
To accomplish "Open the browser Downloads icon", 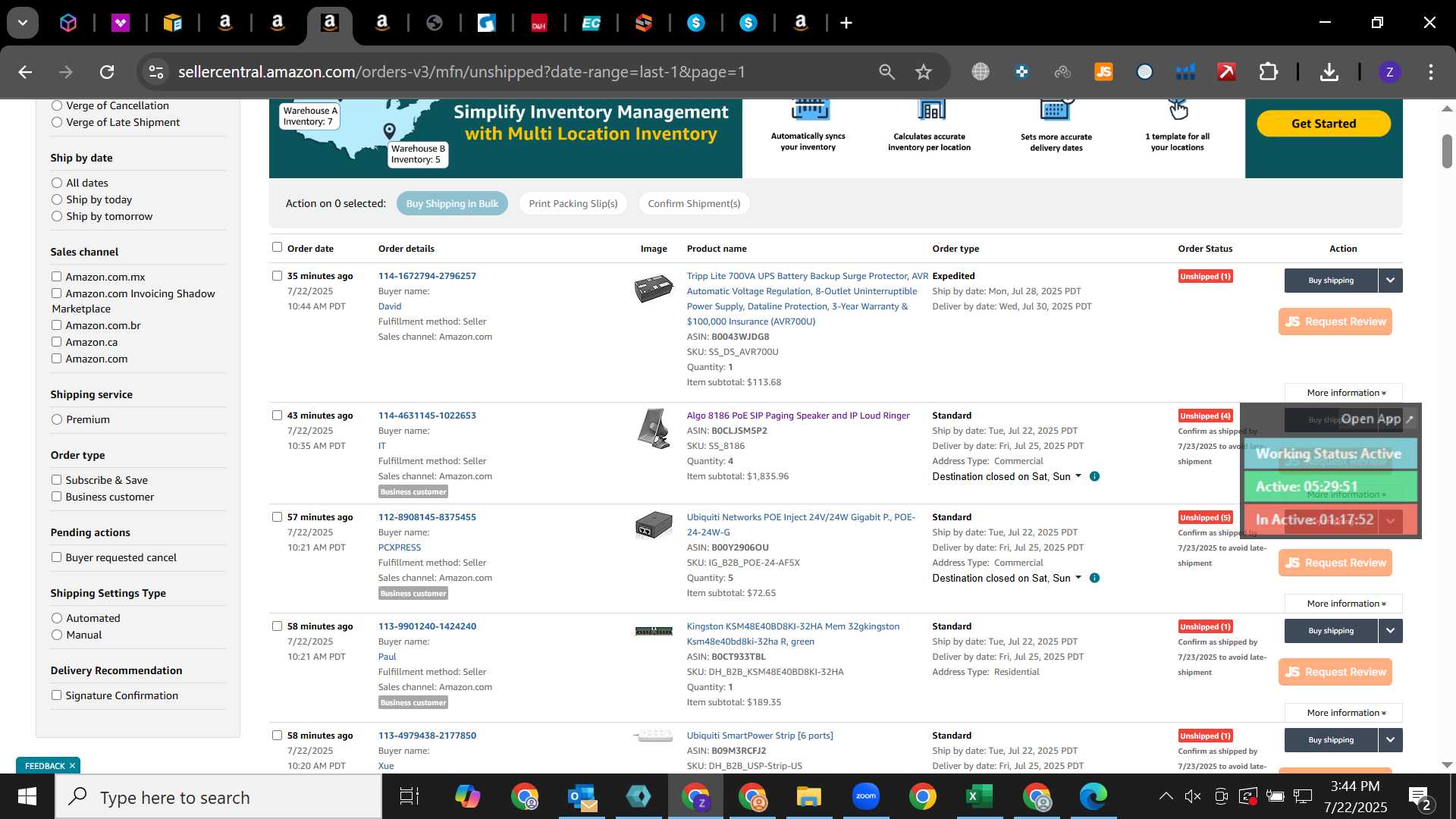I will [1329, 72].
